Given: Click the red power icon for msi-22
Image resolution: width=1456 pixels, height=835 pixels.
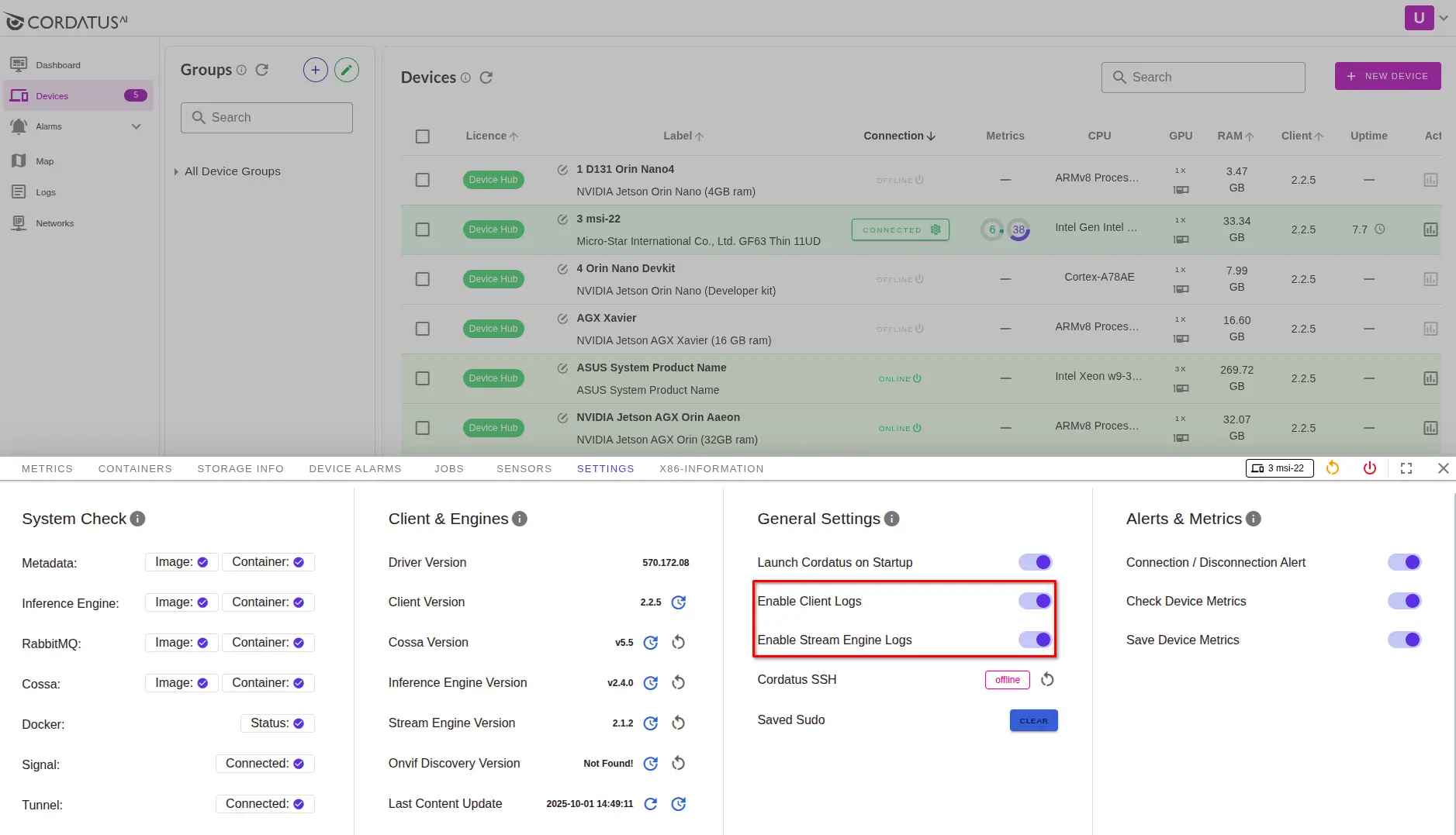Looking at the screenshot, I should 1369,468.
